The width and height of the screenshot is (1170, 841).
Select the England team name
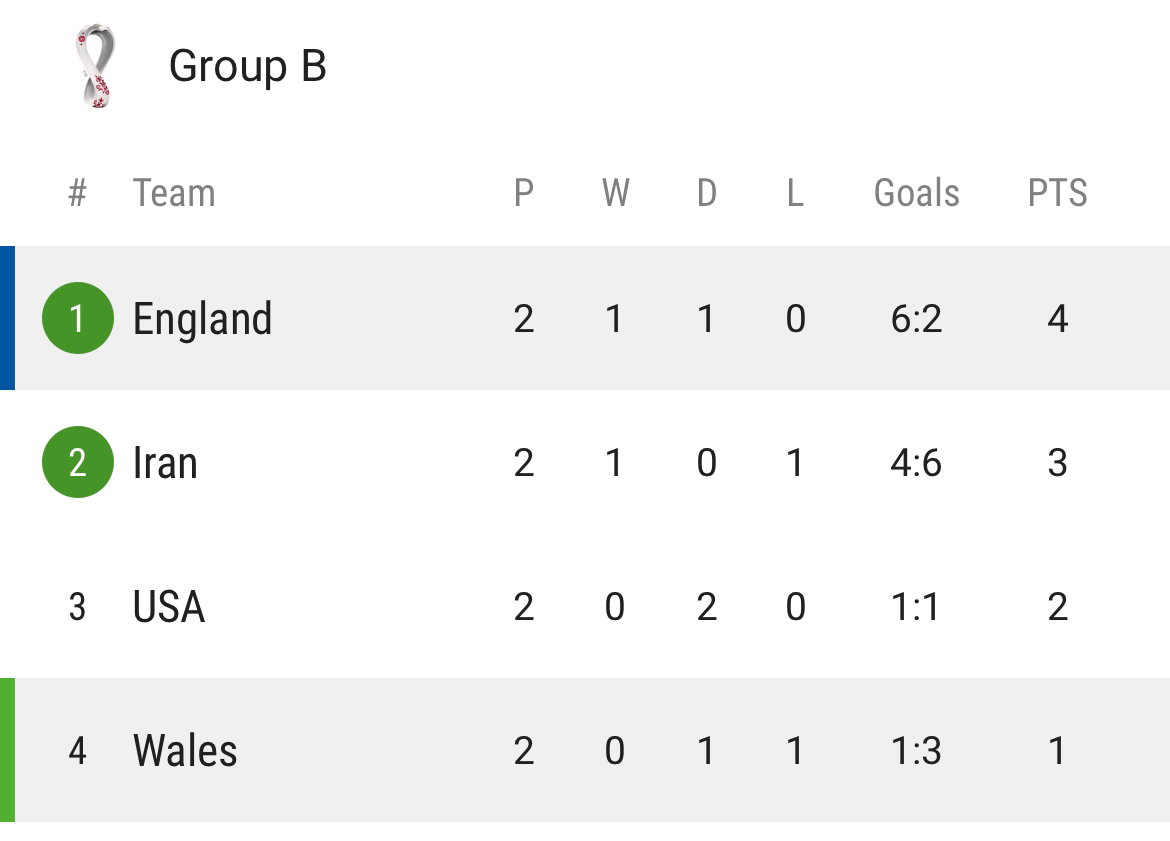202,319
